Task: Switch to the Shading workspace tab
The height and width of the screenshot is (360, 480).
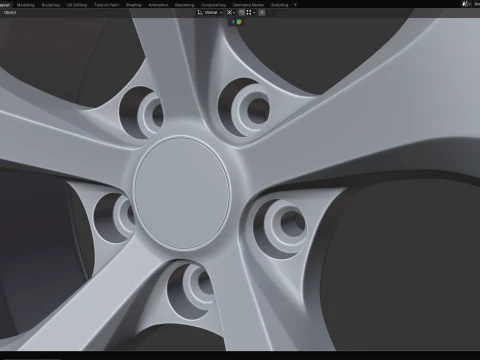Action: 134,5
